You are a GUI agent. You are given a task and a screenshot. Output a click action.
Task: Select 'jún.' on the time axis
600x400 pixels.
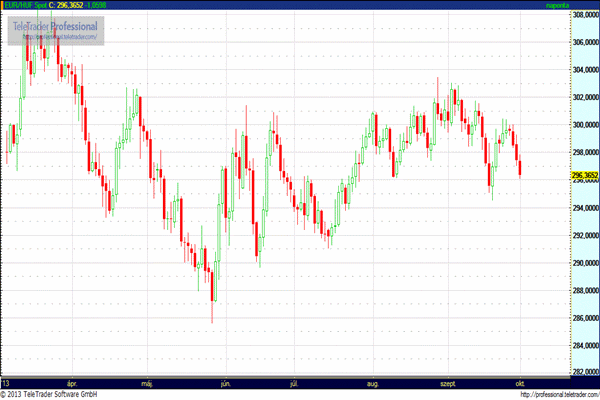coord(226,383)
